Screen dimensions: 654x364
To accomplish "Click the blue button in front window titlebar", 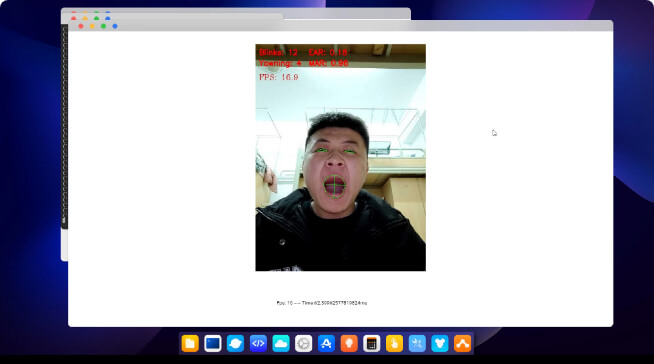I will click(115, 26).
